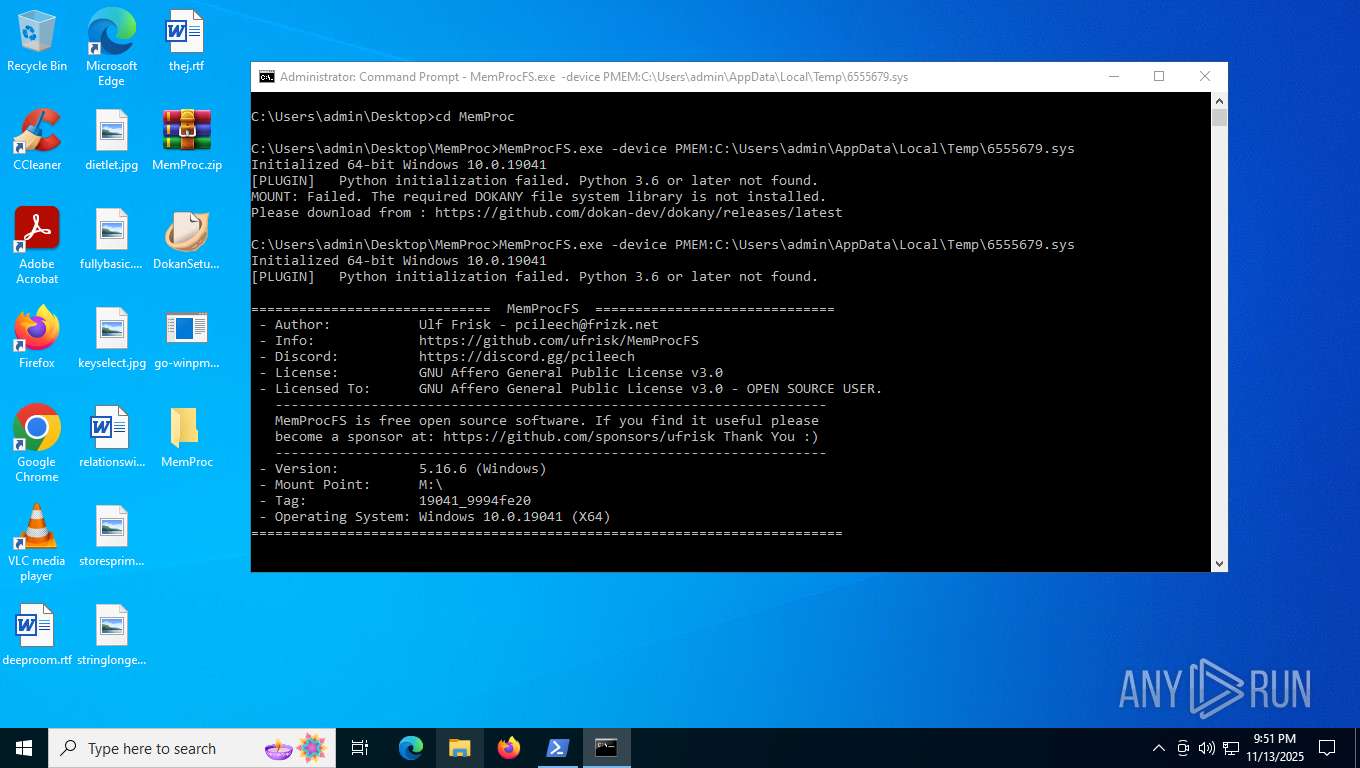
Task: Click the 'License: GNU Affero' line
Action: click(491, 373)
